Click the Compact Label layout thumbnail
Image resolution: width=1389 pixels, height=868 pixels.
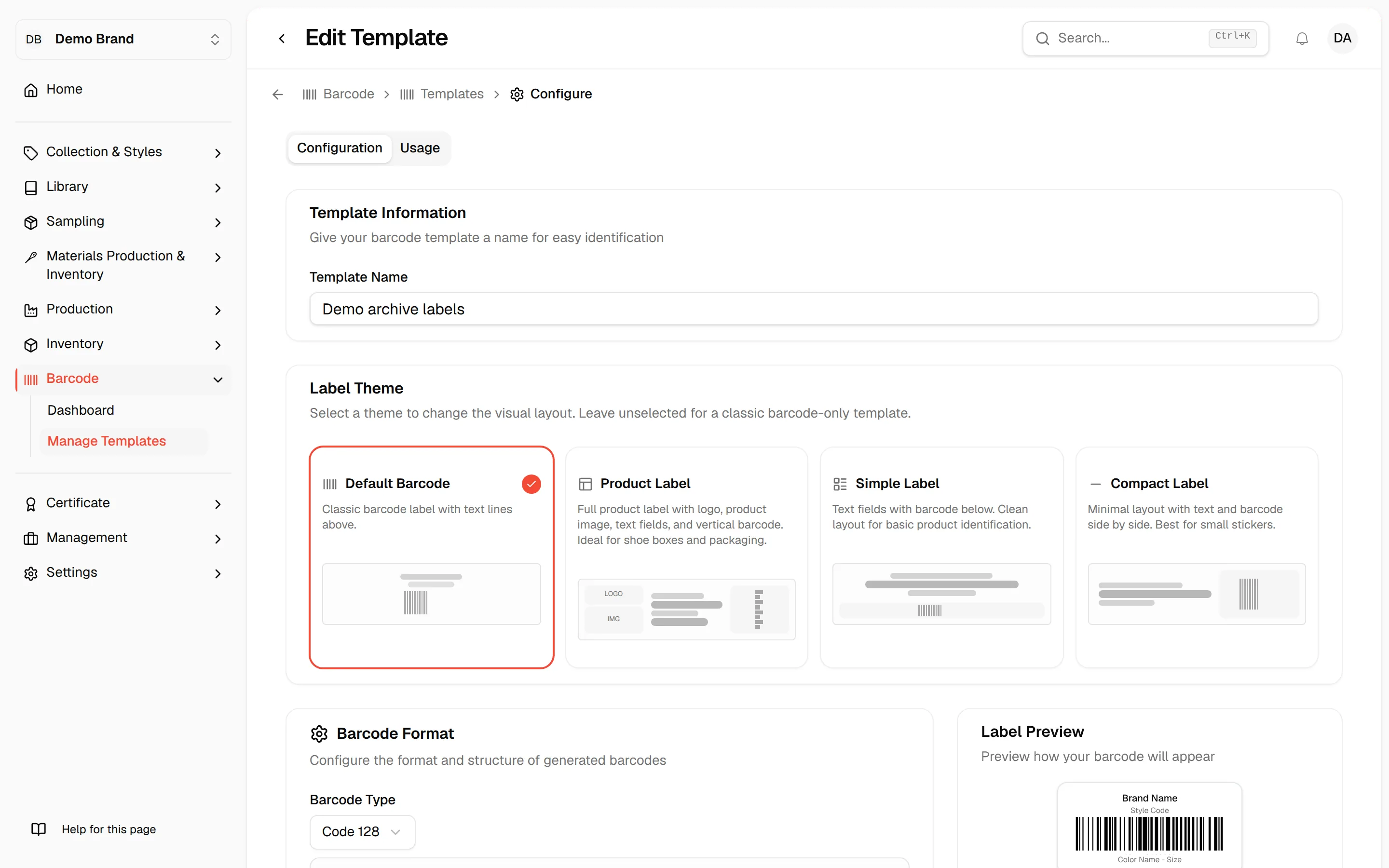pyautogui.click(x=1197, y=594)
